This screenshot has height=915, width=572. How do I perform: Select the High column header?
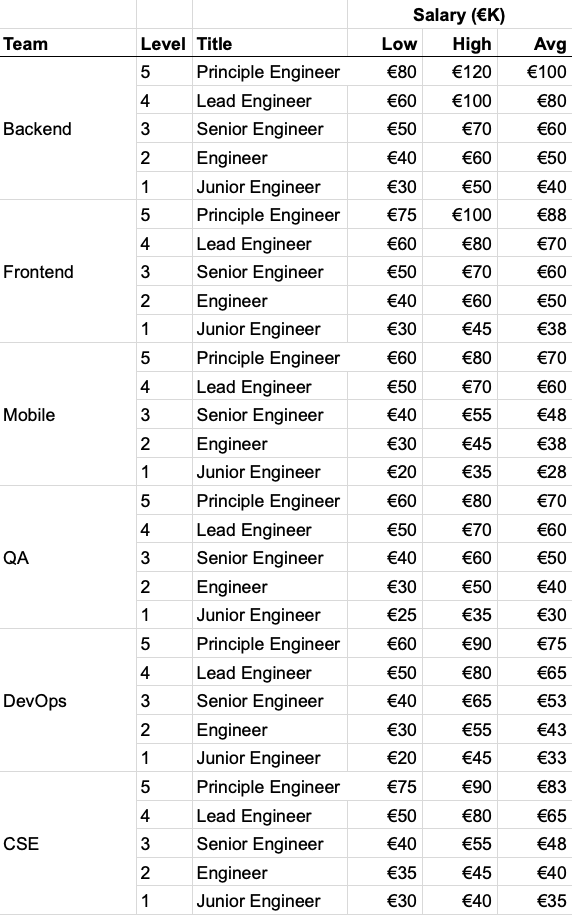click(x=460, y=44)
